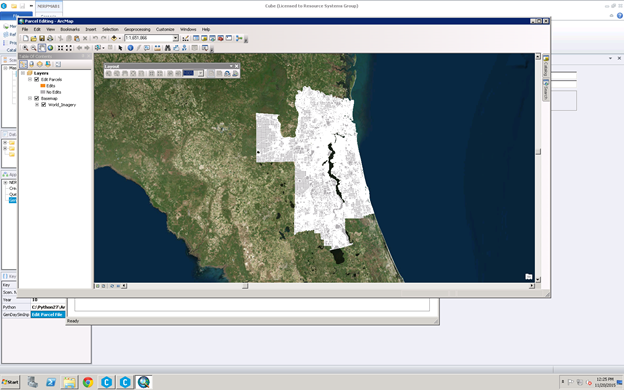The width and height of the screenshot is (624, 390).
Task: Open the View menu
Action: click(x=51, y=29)
